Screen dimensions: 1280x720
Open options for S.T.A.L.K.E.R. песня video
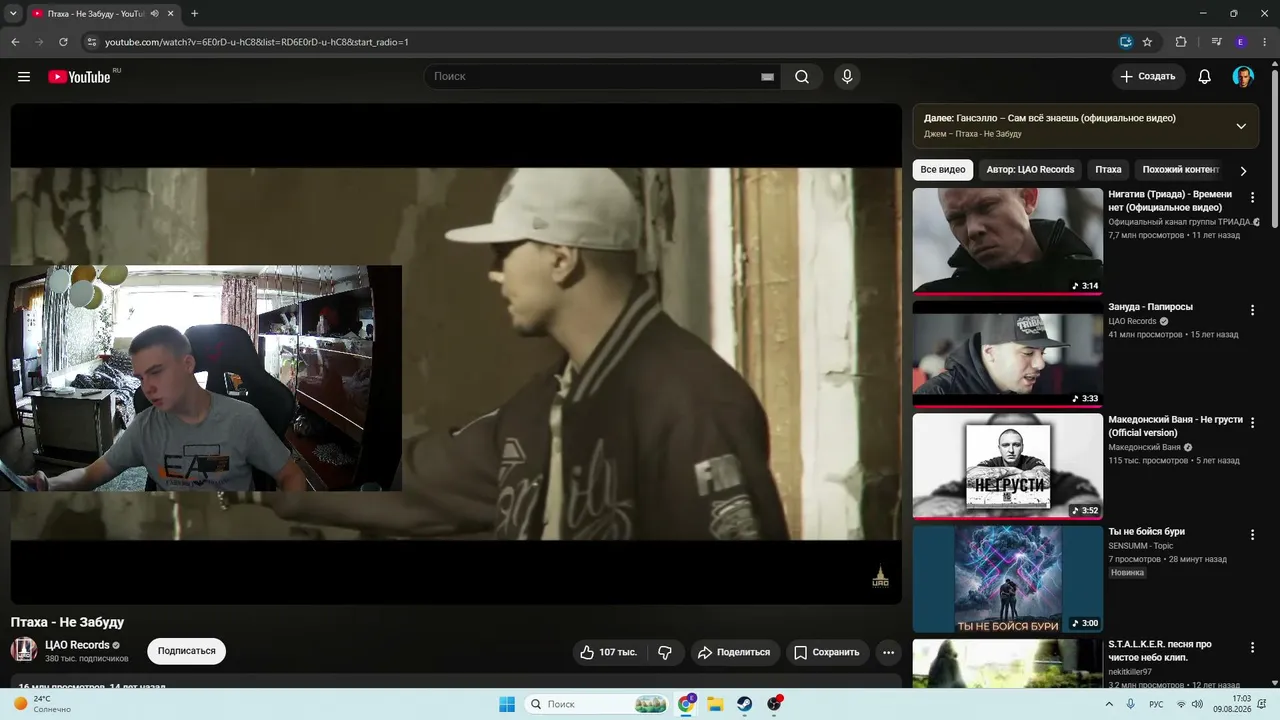tap(1252, 648)
